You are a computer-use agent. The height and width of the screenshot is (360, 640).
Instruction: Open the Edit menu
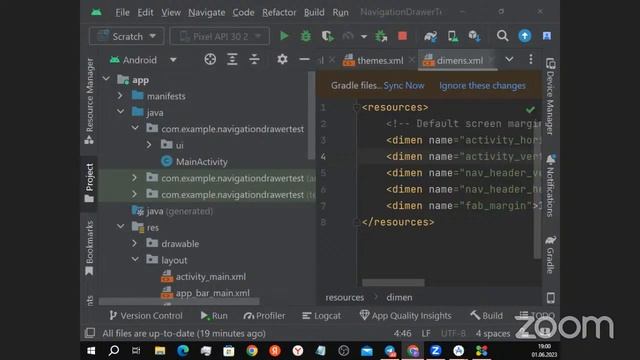(x=145, y=12)
